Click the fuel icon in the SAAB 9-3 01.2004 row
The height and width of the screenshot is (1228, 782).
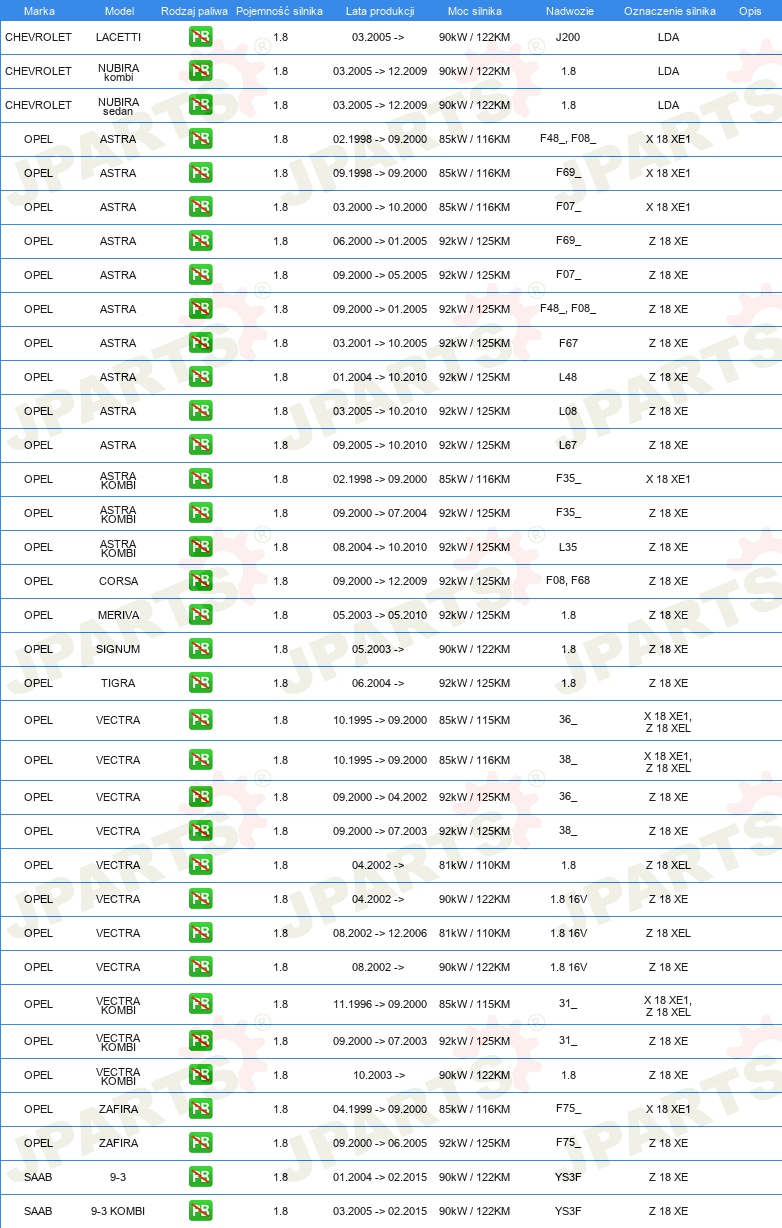point(200,1177)
